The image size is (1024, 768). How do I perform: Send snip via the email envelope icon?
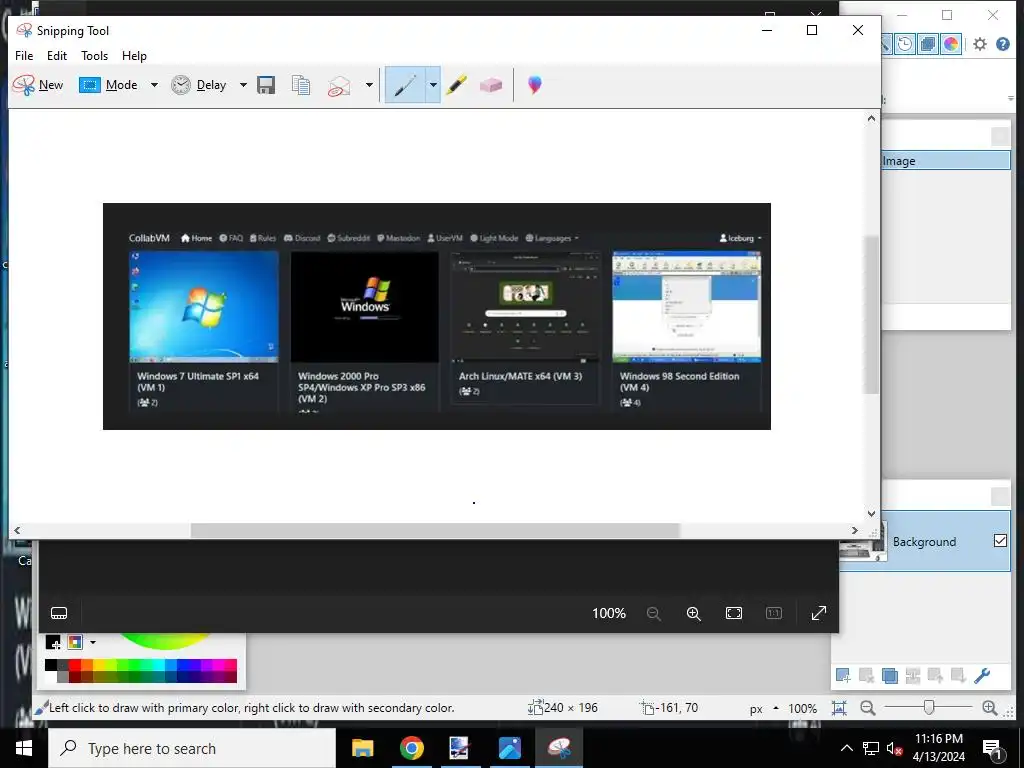[339, 86]
